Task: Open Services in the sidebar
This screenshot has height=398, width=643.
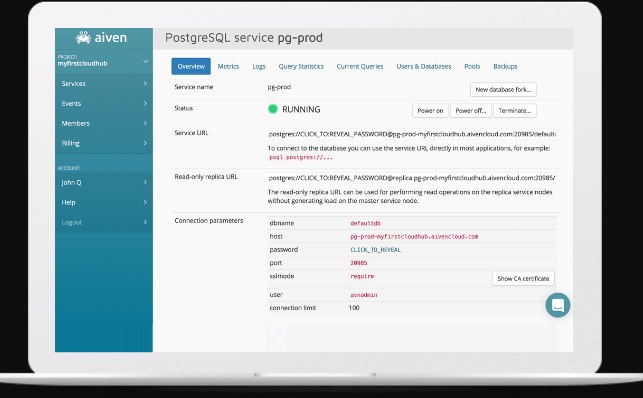Action: click(x=104, y=84)
